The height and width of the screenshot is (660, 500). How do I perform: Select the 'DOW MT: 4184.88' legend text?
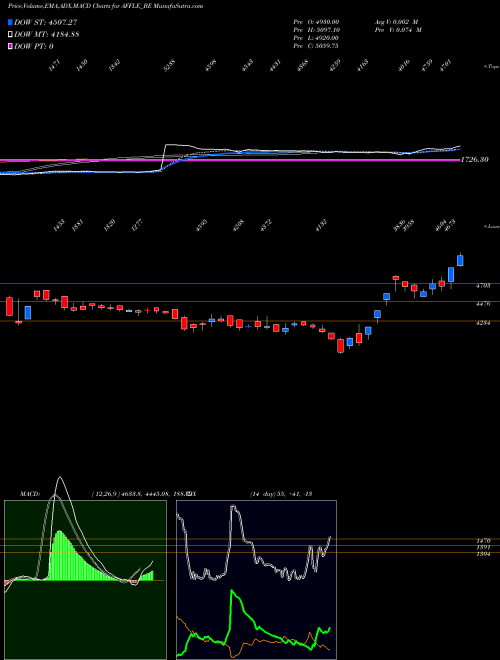47,34
